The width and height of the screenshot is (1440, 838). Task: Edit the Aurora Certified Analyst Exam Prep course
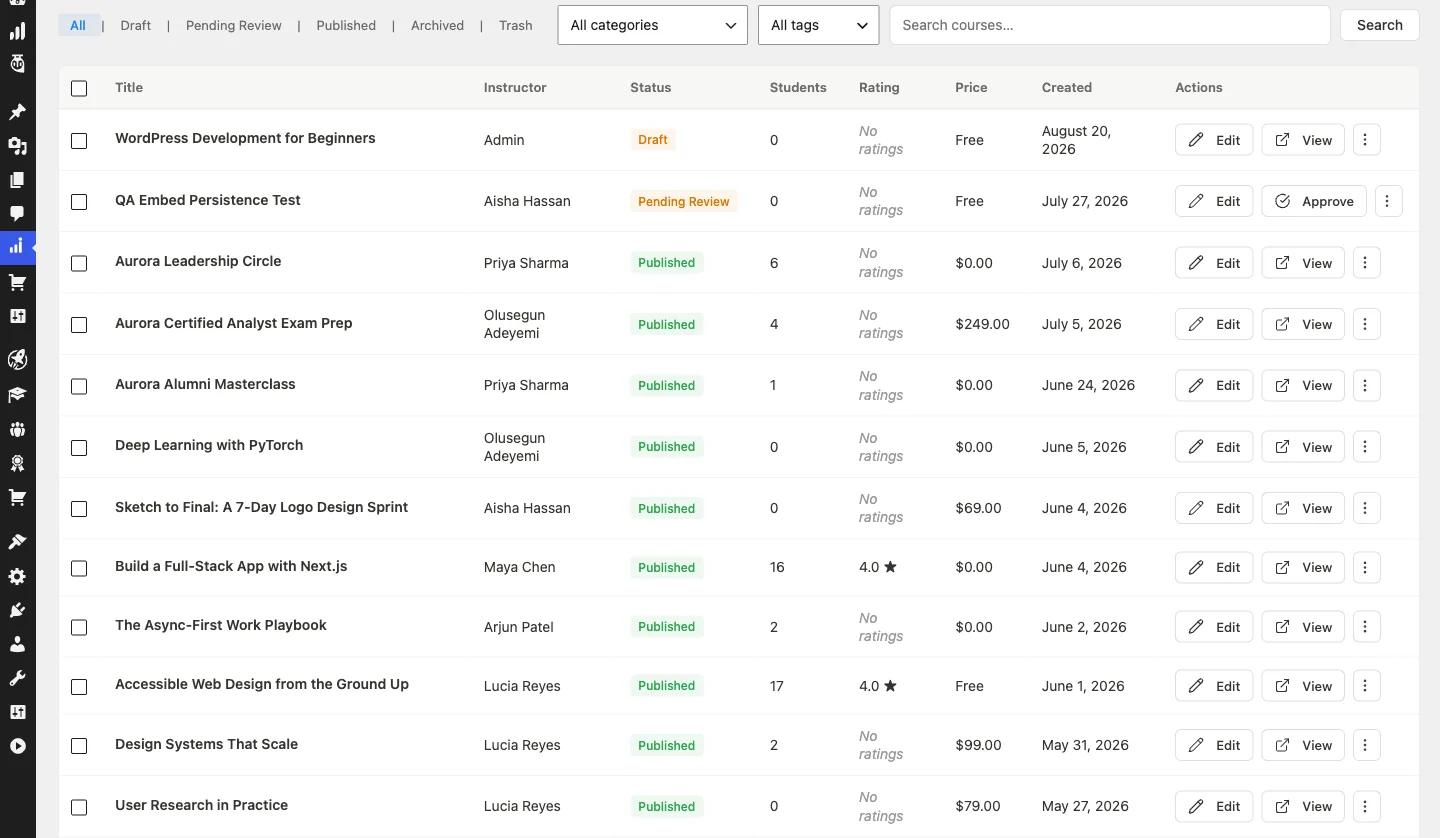(x=1214, y=324)
